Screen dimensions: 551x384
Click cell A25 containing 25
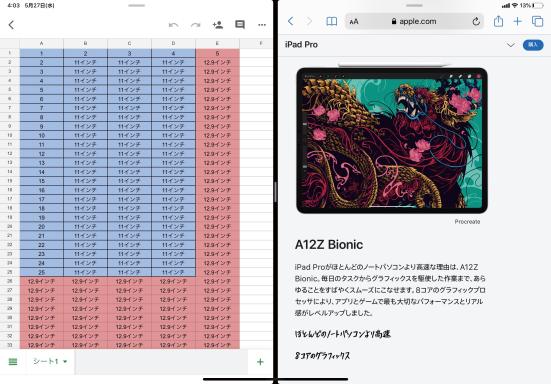(41, 272)
